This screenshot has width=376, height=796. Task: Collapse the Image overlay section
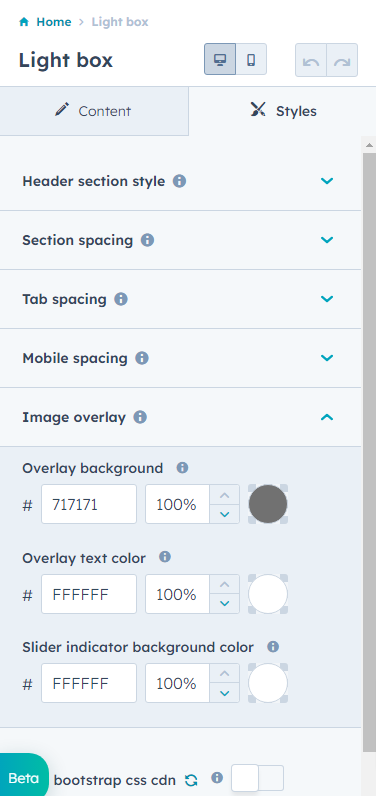(x=180, y=417)
